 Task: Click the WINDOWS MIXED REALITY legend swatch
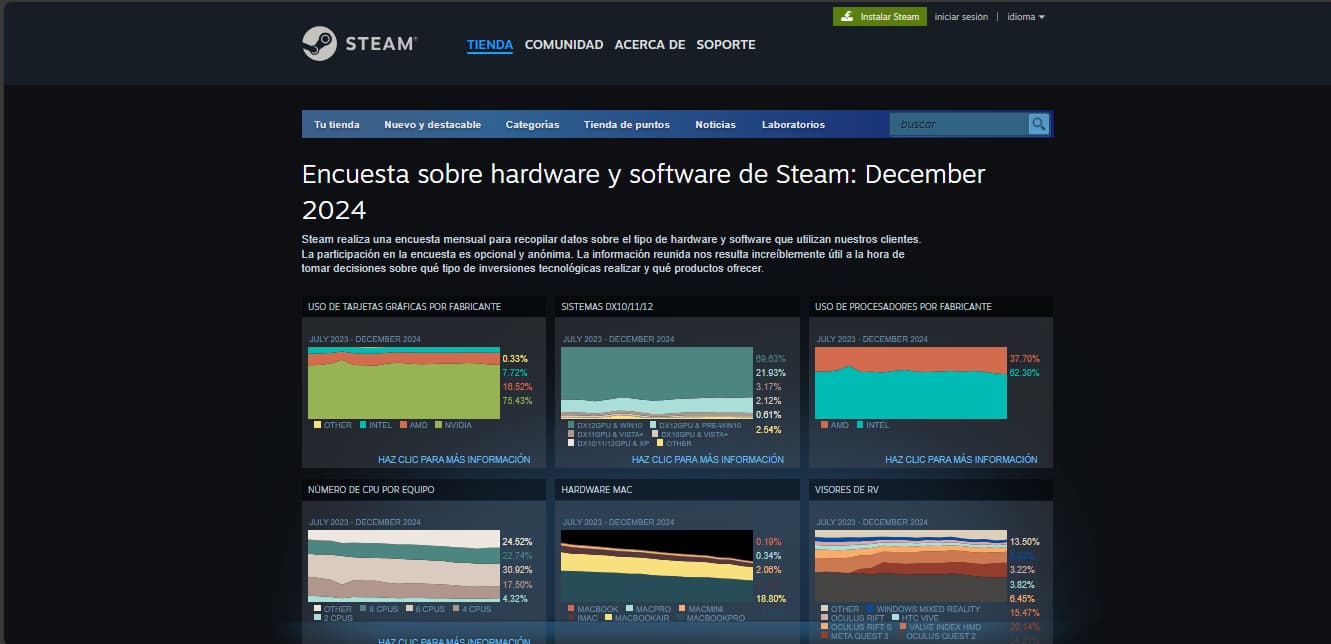click(870, 608)
